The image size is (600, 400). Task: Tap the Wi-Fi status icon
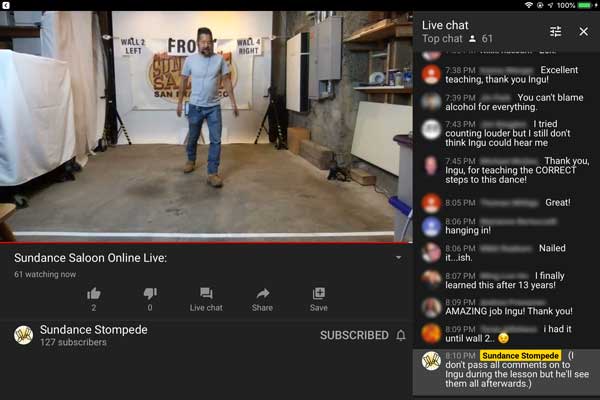click(x=529, y=5)
